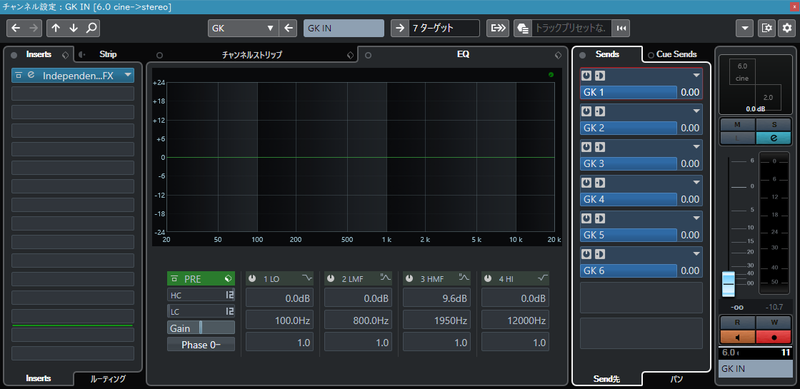Go to previous channel with left arrow

[16, 28]
